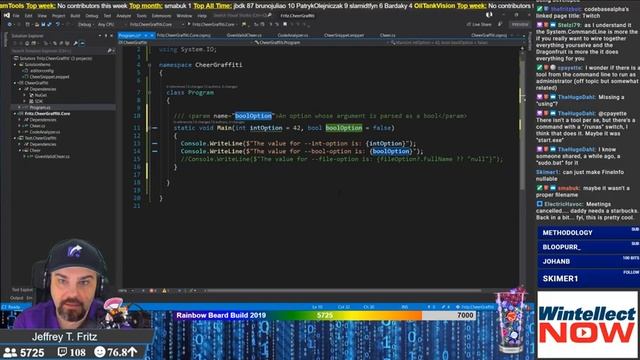The height and width of the screenshot is (360, 640).
Task: Click the Properties wrench in Solution Explorer
Action: pyautogui.click(x=76, y=43)
